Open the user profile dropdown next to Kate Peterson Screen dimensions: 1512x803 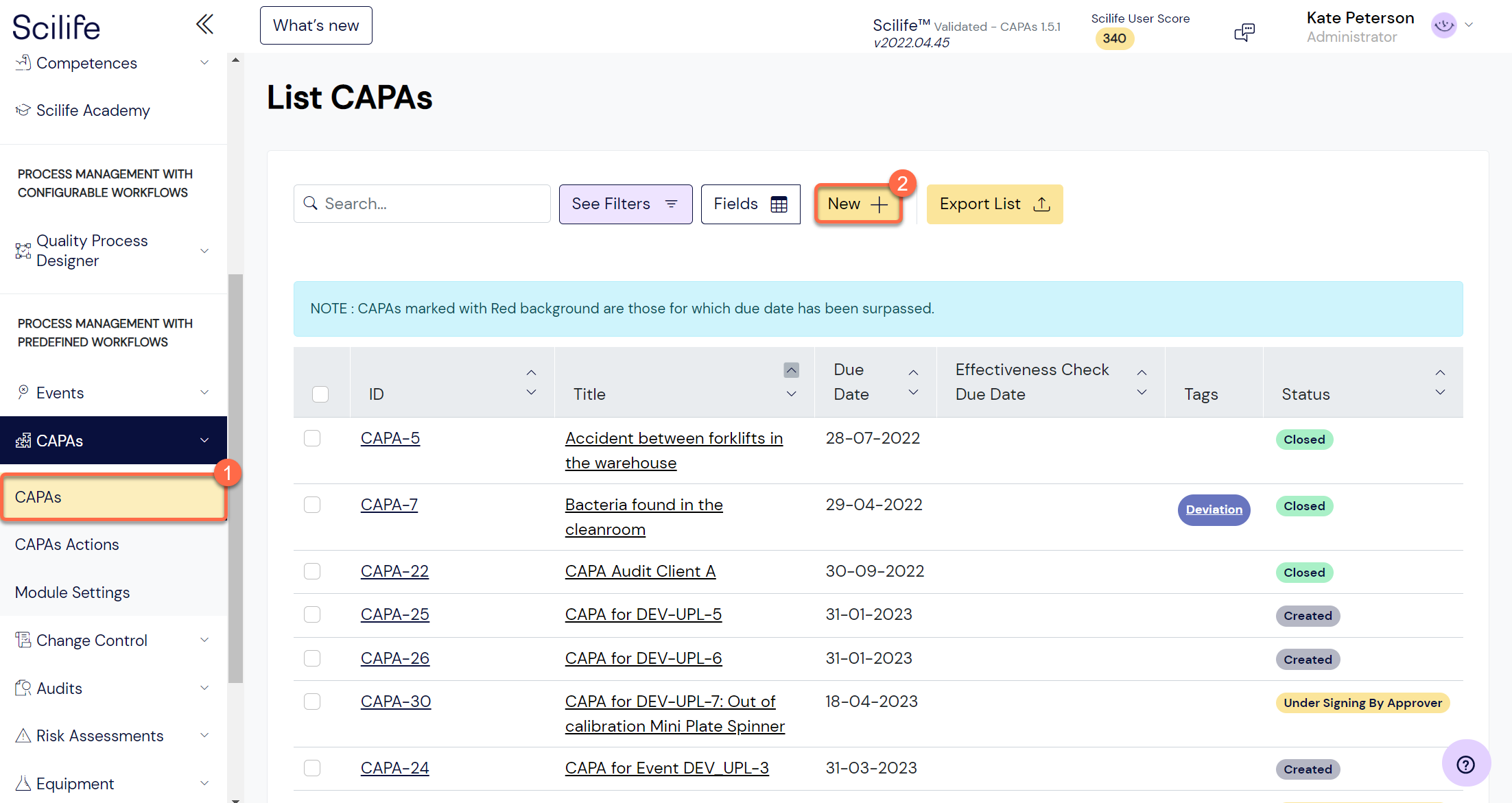click(x=1470, y=25)
